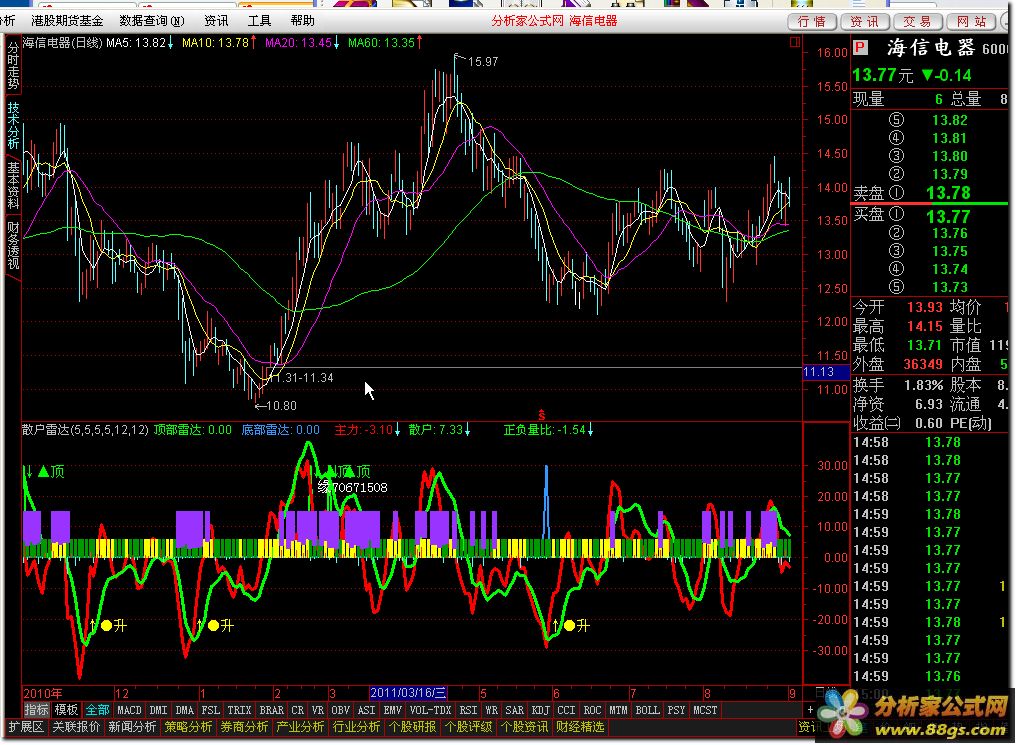Choose the VR indicator
Viewport: 1017px width, 745px height.
pos(318,710)
